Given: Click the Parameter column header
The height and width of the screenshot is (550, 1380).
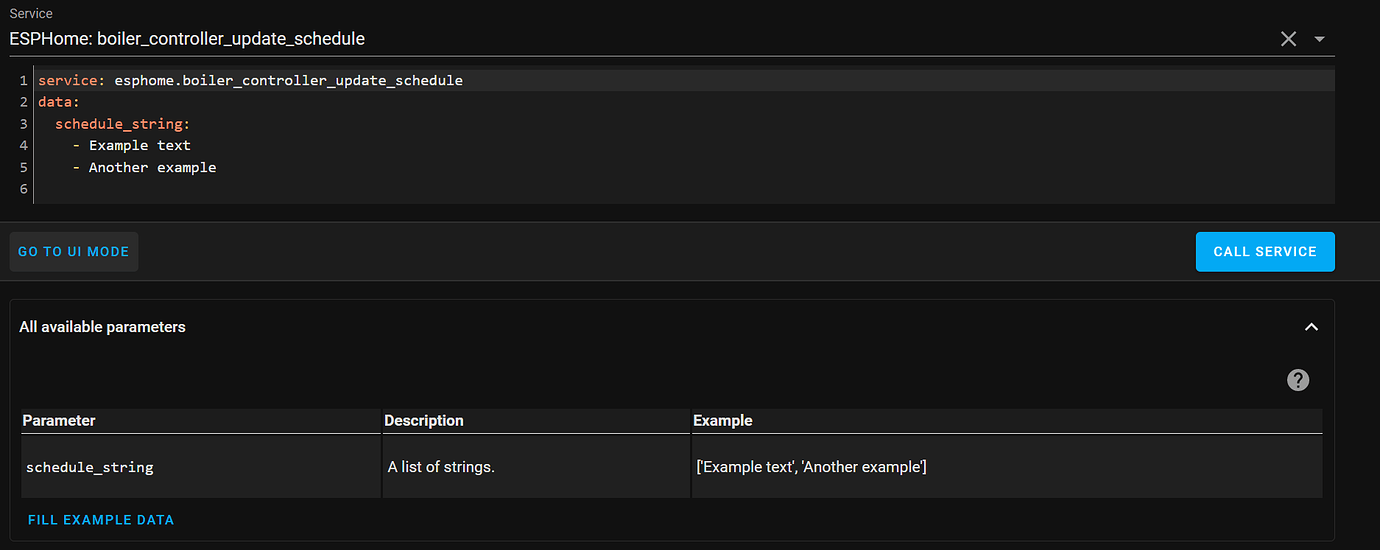Looking at the screenshot, I should pyautogui.click(x=59, y=421).
